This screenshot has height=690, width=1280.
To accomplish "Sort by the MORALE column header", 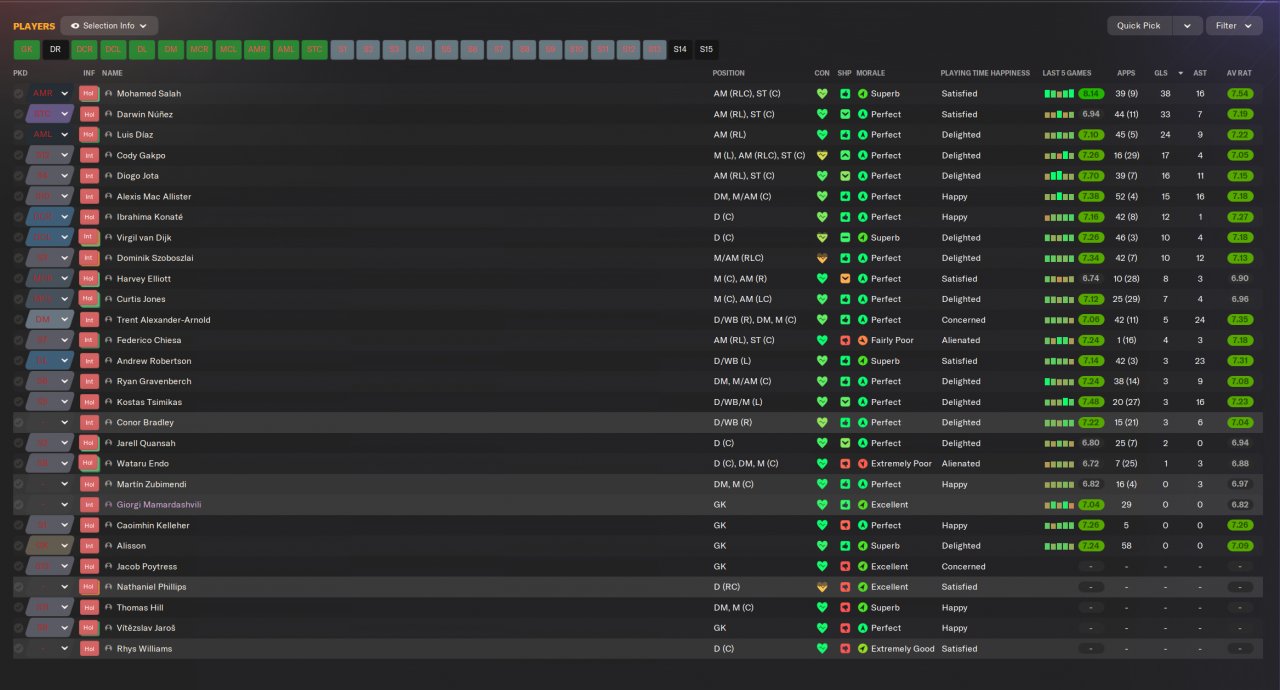I will coord(871,73).
